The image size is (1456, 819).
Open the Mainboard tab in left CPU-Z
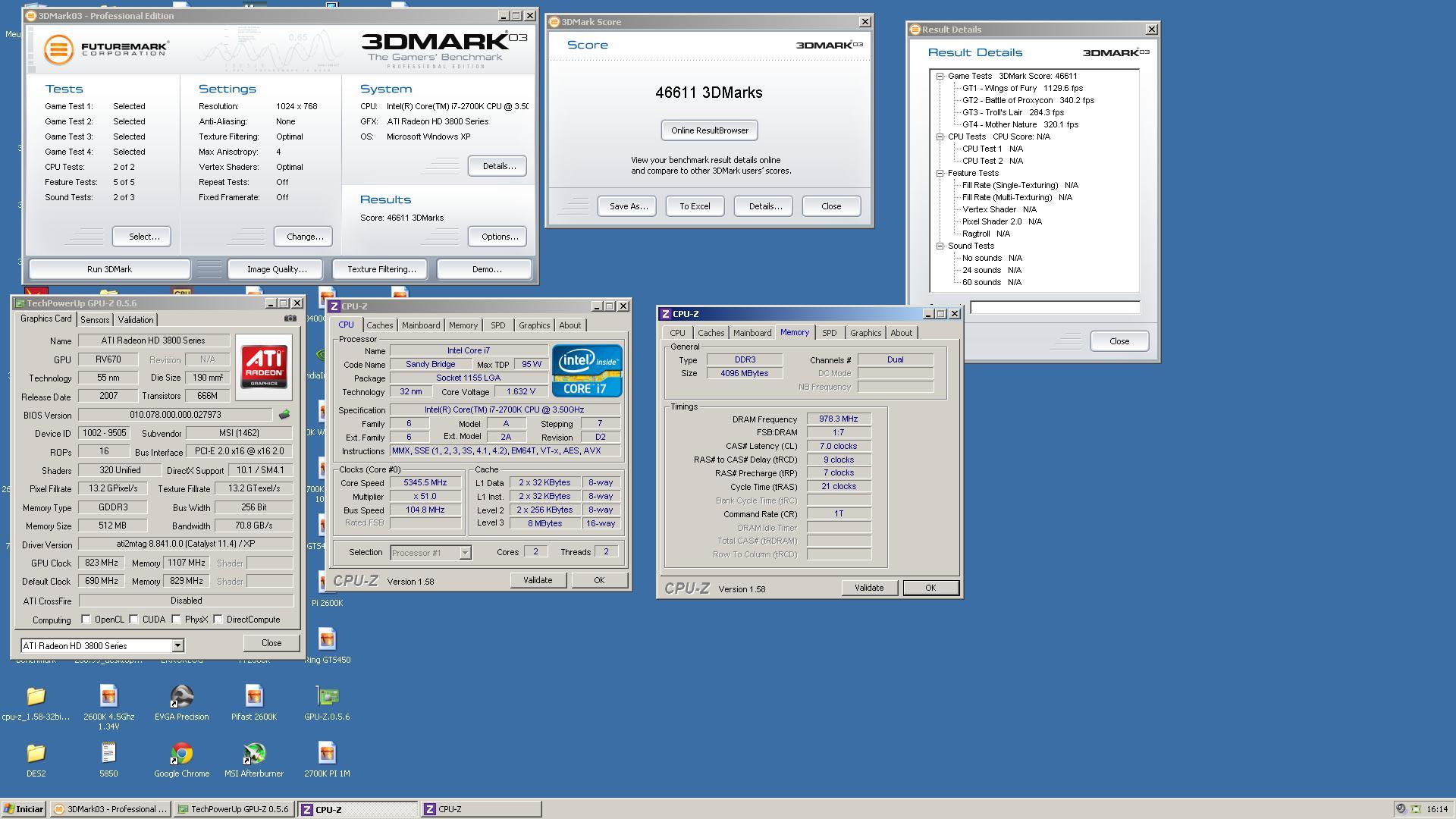click(x=421, y=325)
